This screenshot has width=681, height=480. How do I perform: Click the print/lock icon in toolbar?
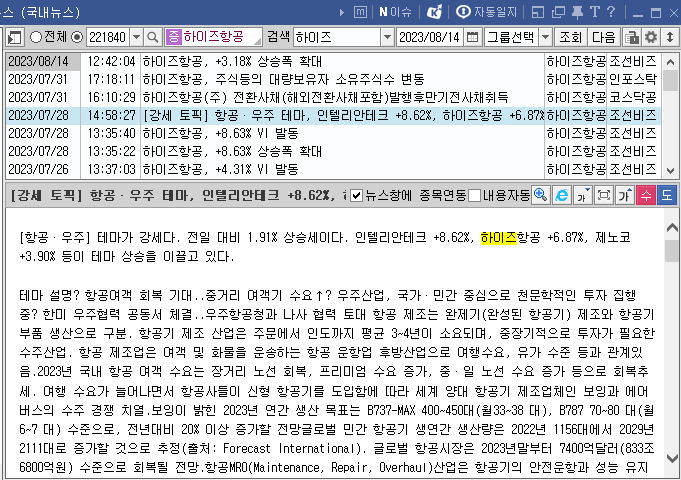click(632, 37)
